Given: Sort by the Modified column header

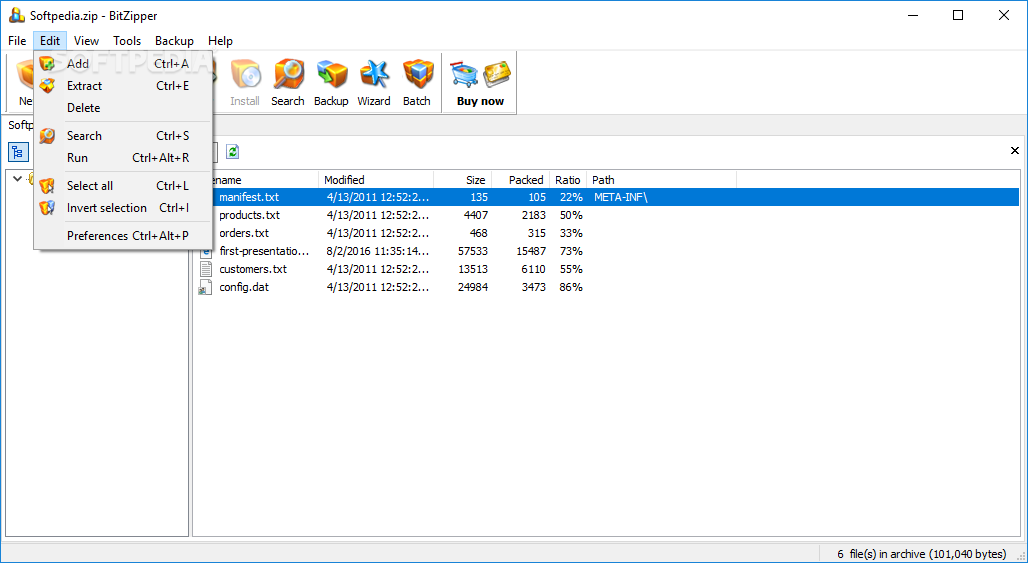Looking at the screenshot, I should pyautogui.click(x=376, y=180).
